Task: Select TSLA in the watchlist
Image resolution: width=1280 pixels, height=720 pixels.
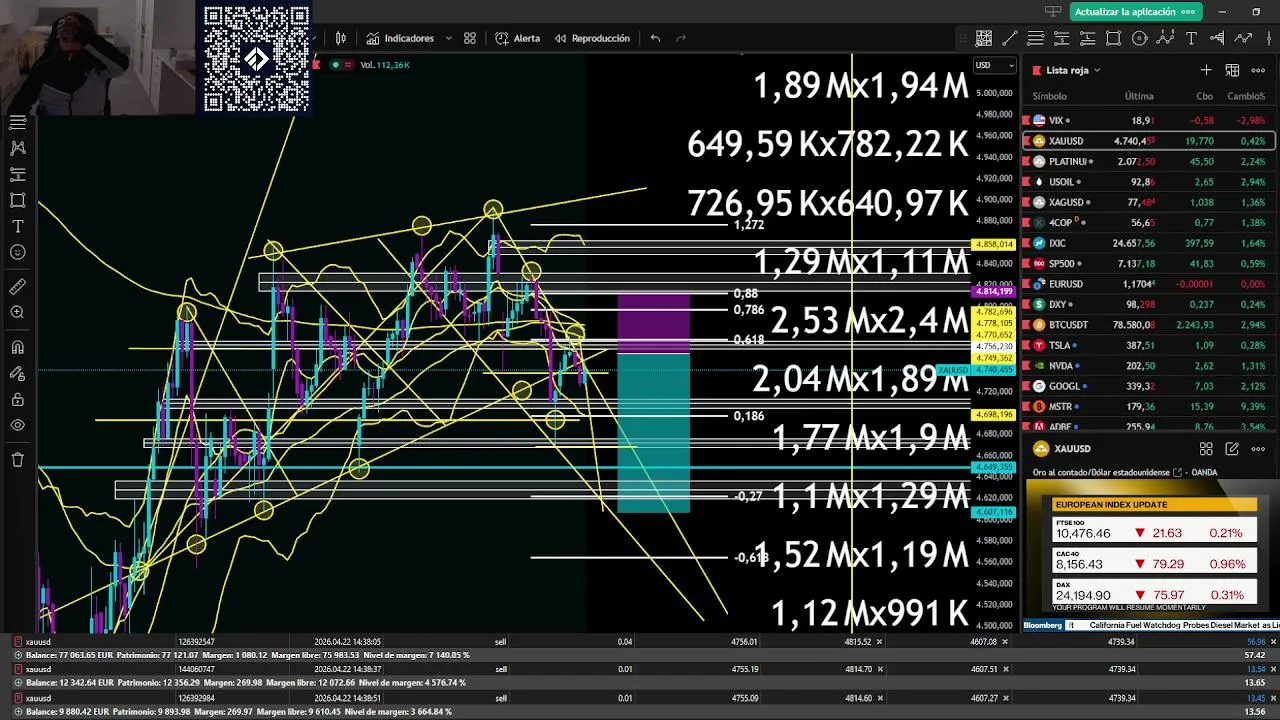Action: (1148, 345)
